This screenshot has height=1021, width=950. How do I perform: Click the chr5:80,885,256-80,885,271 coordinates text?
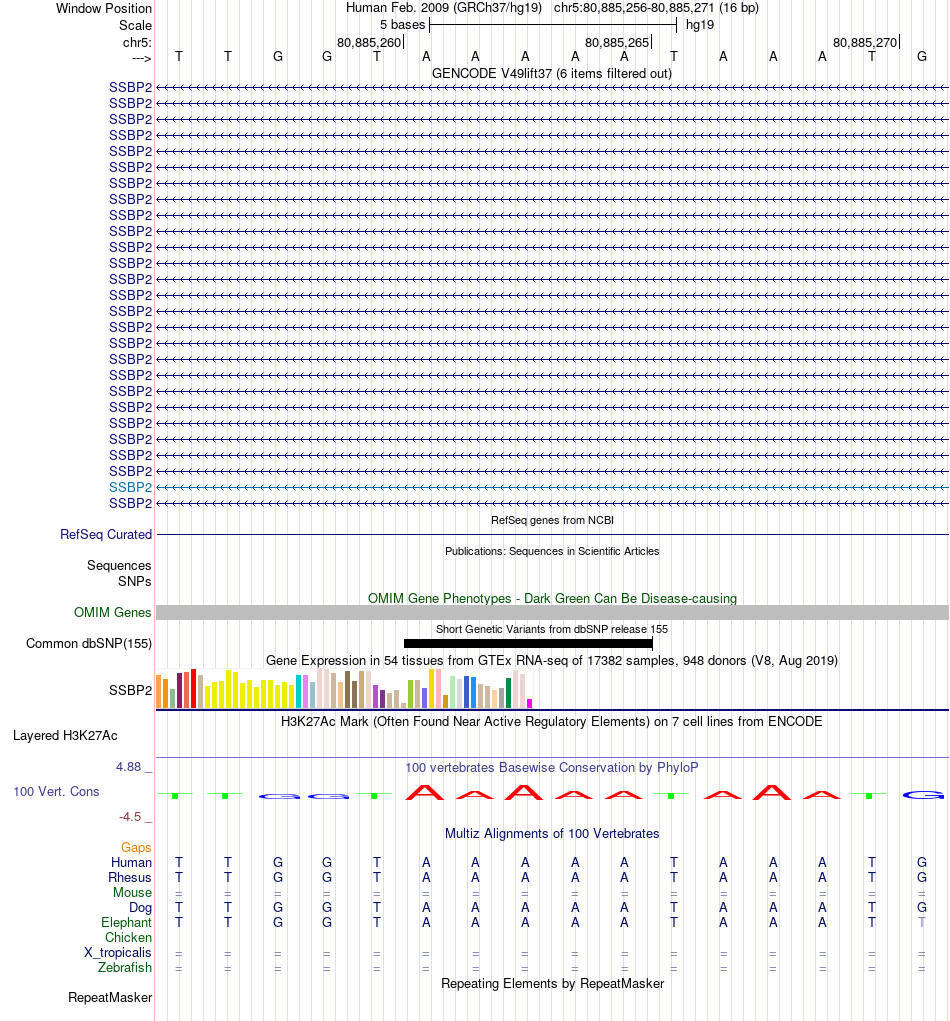pos(656,8)
